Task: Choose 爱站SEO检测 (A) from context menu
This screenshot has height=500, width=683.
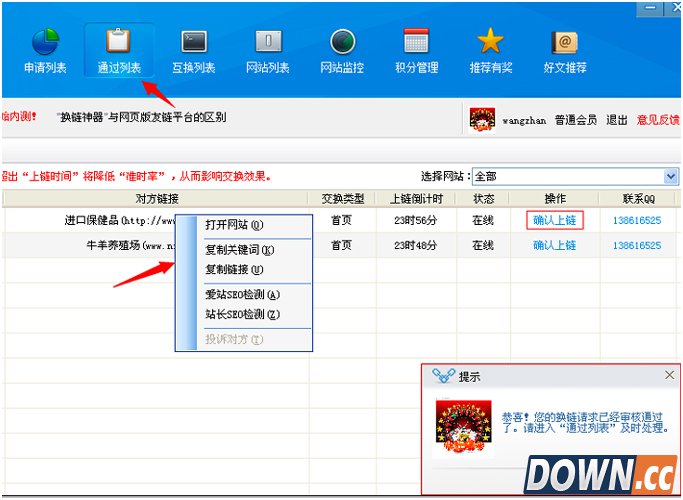Action: coord(243,295)
